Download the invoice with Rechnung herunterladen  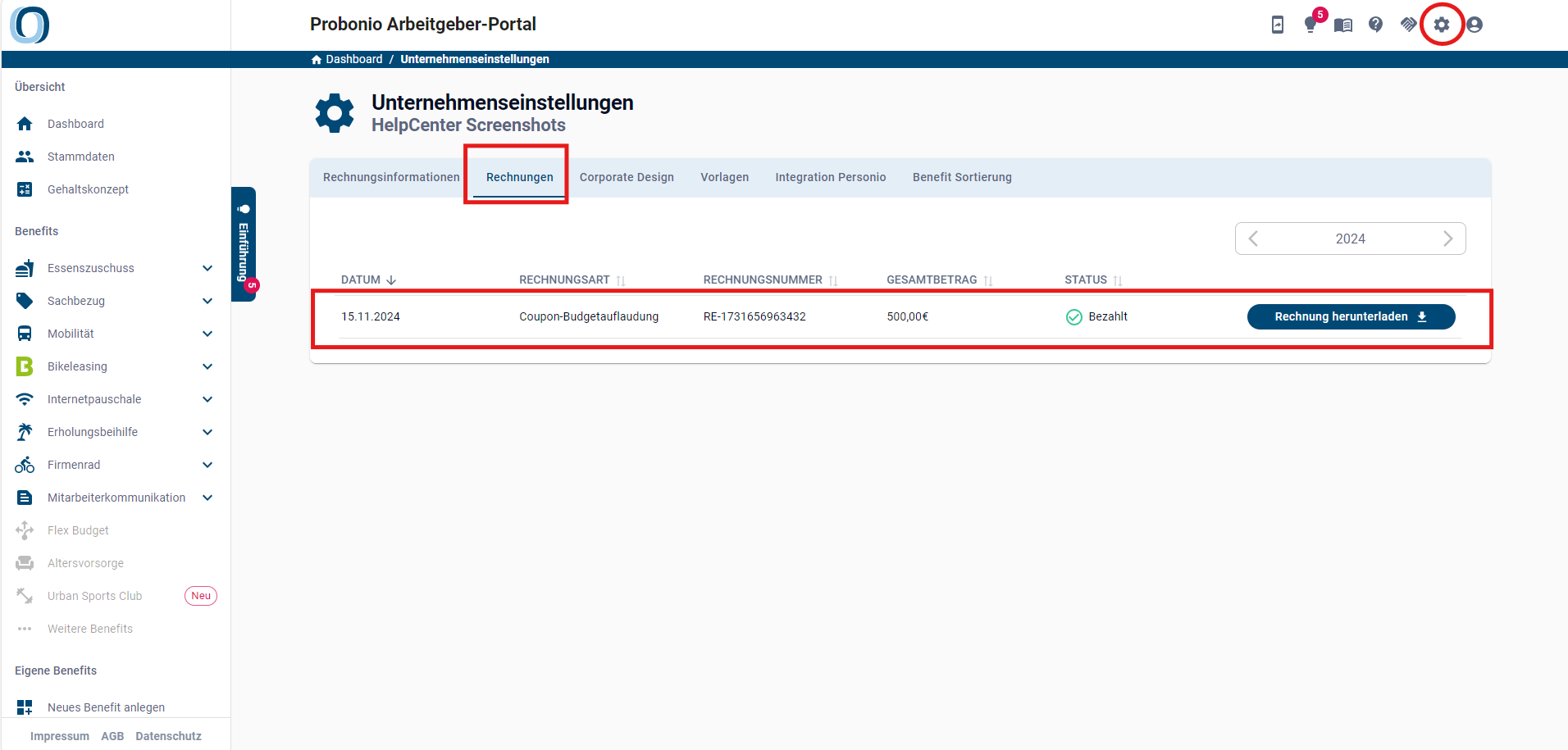tap(1351, 316)
